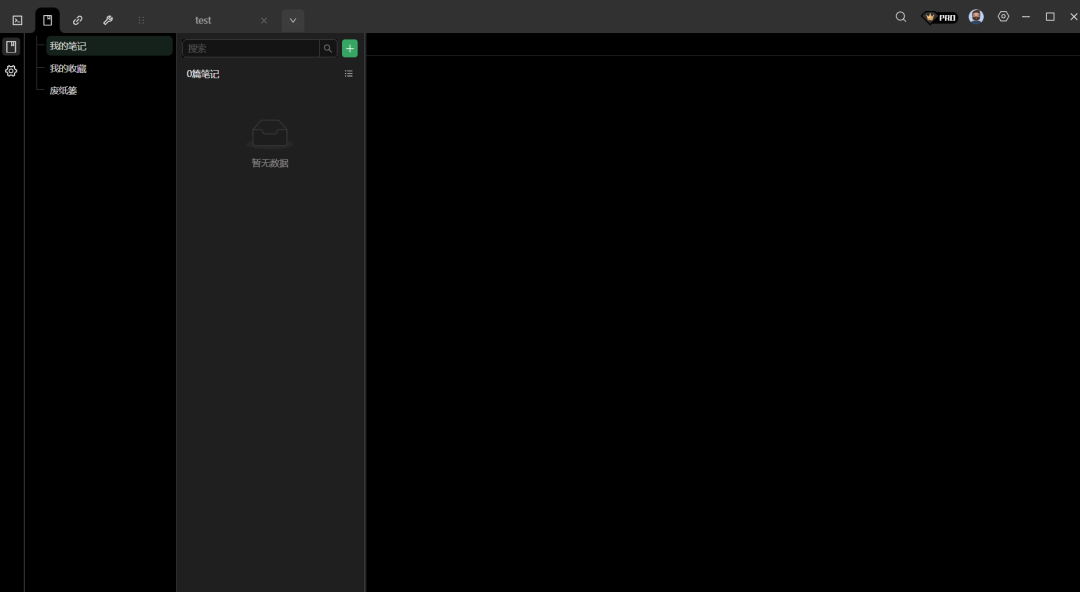This screenshot has height=592, width=1080.
Task: Minimize the application window
Action: coord(1026,17)
